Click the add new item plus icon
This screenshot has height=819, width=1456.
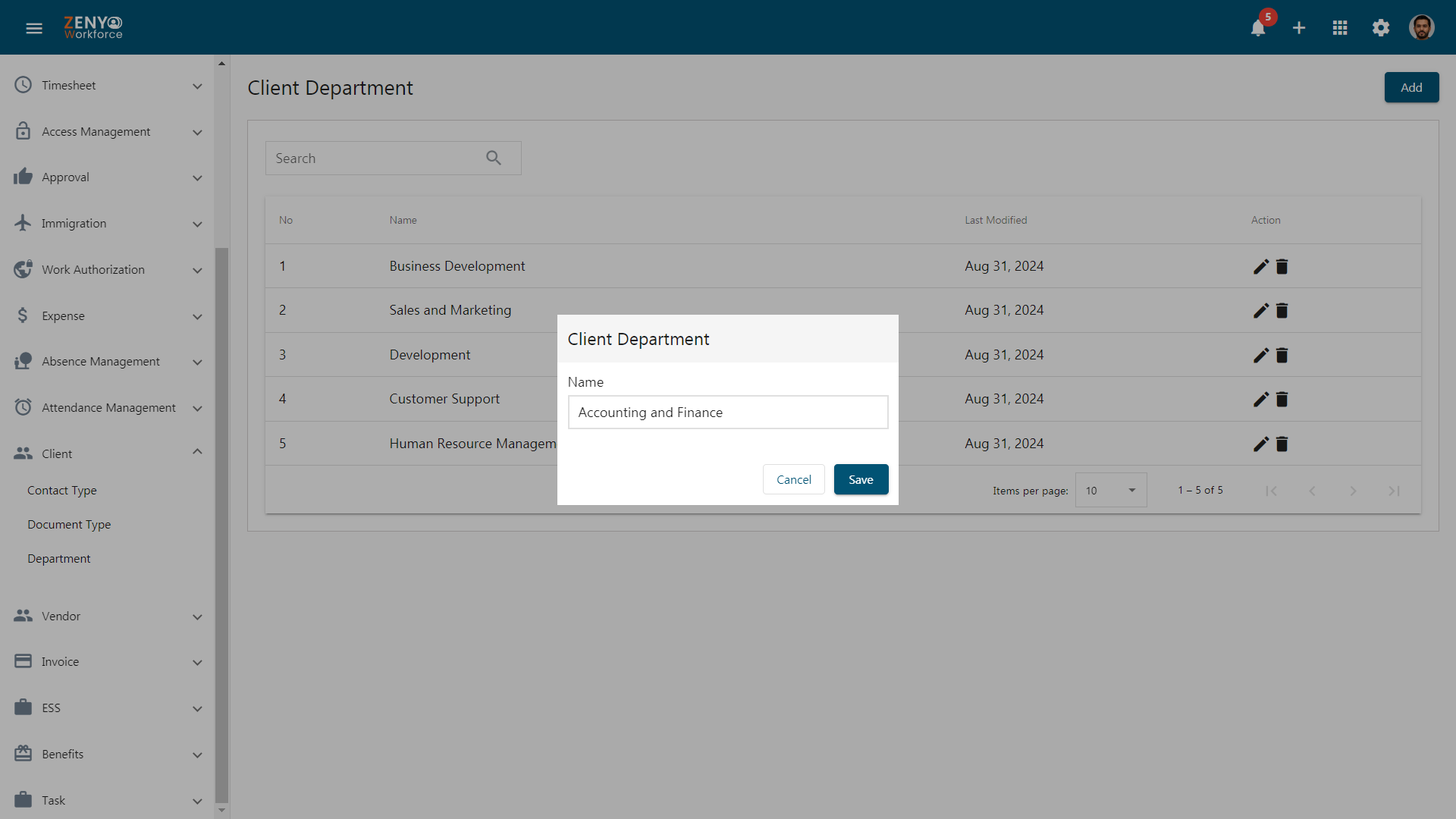(x=1299, y=27)
